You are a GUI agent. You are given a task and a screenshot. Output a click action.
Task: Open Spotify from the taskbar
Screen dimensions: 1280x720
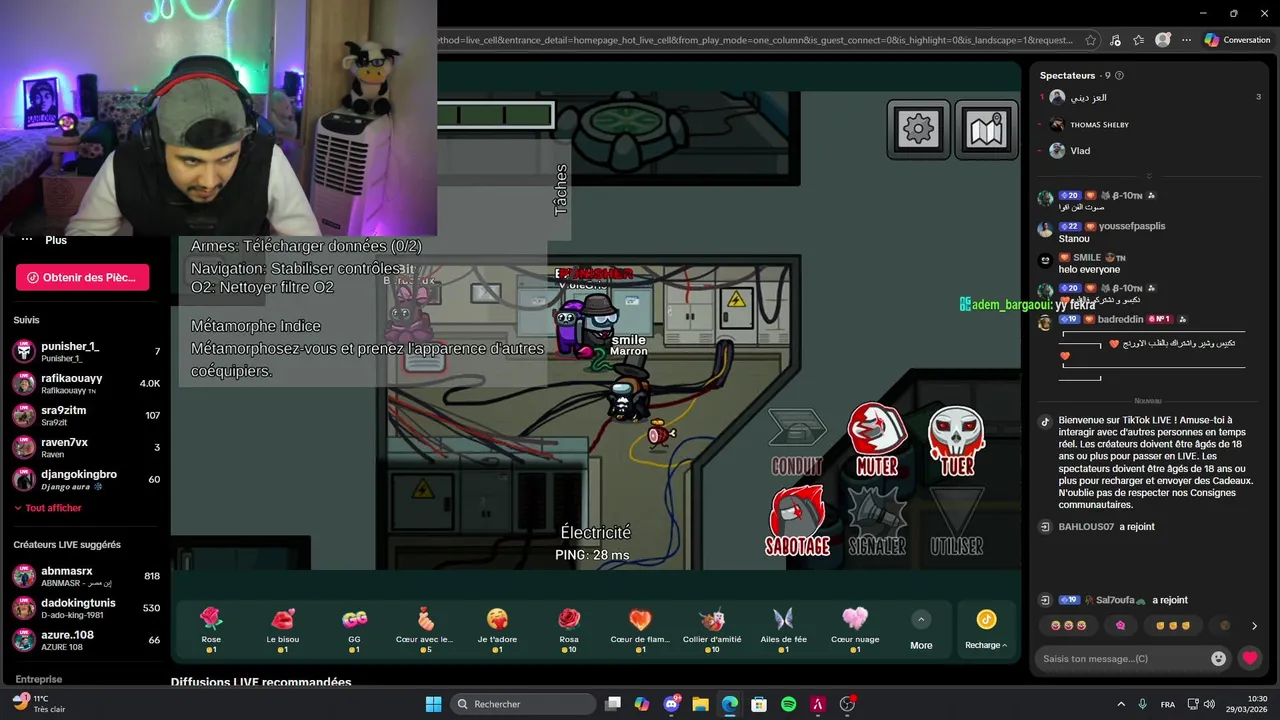[788, 704]
